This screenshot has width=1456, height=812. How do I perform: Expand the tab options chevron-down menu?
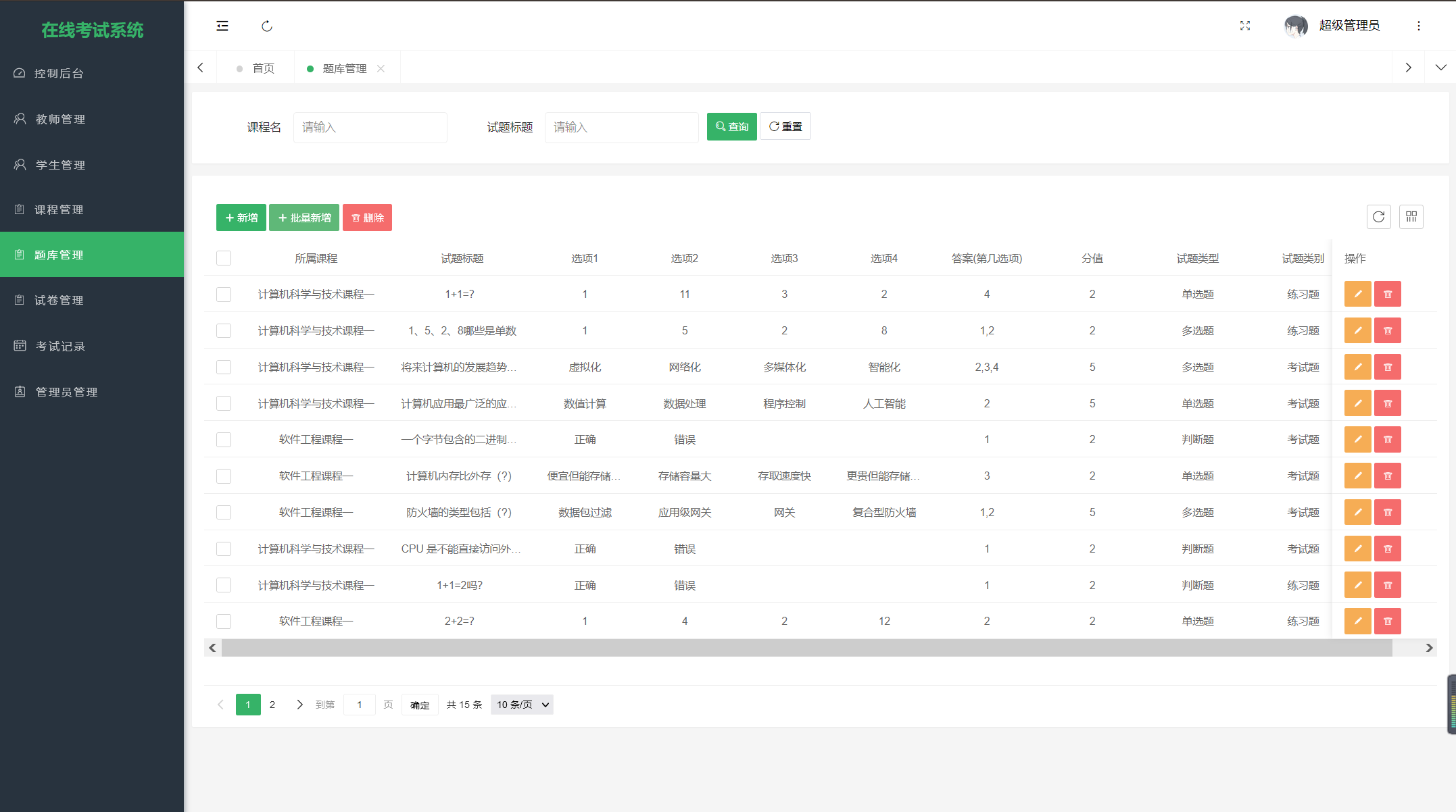point(1440,68)
